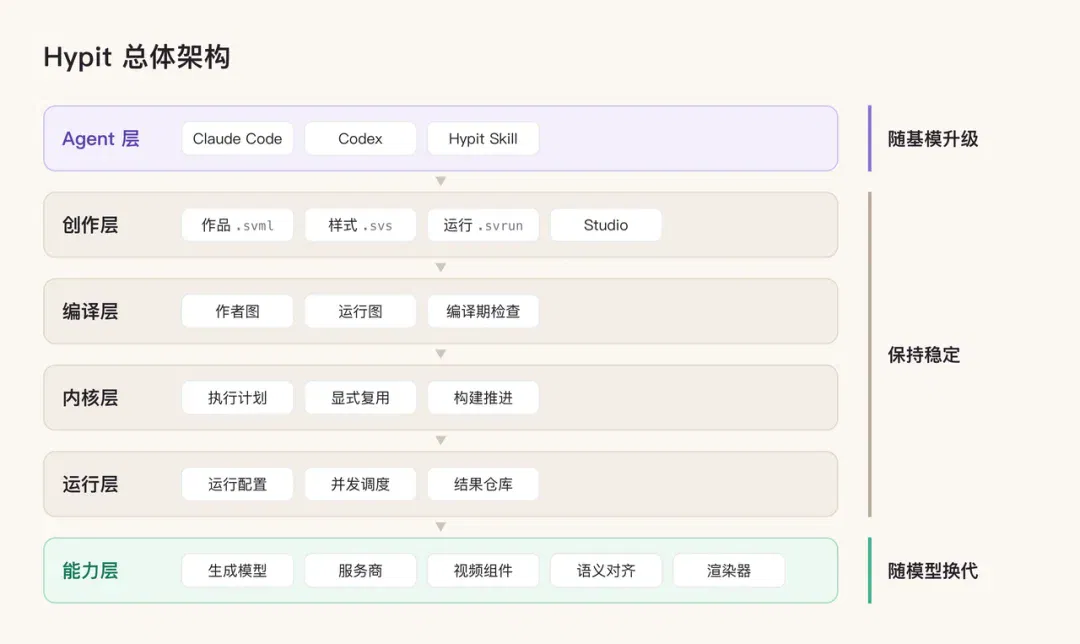Click the 构建推进 chip

pos(483,397)
